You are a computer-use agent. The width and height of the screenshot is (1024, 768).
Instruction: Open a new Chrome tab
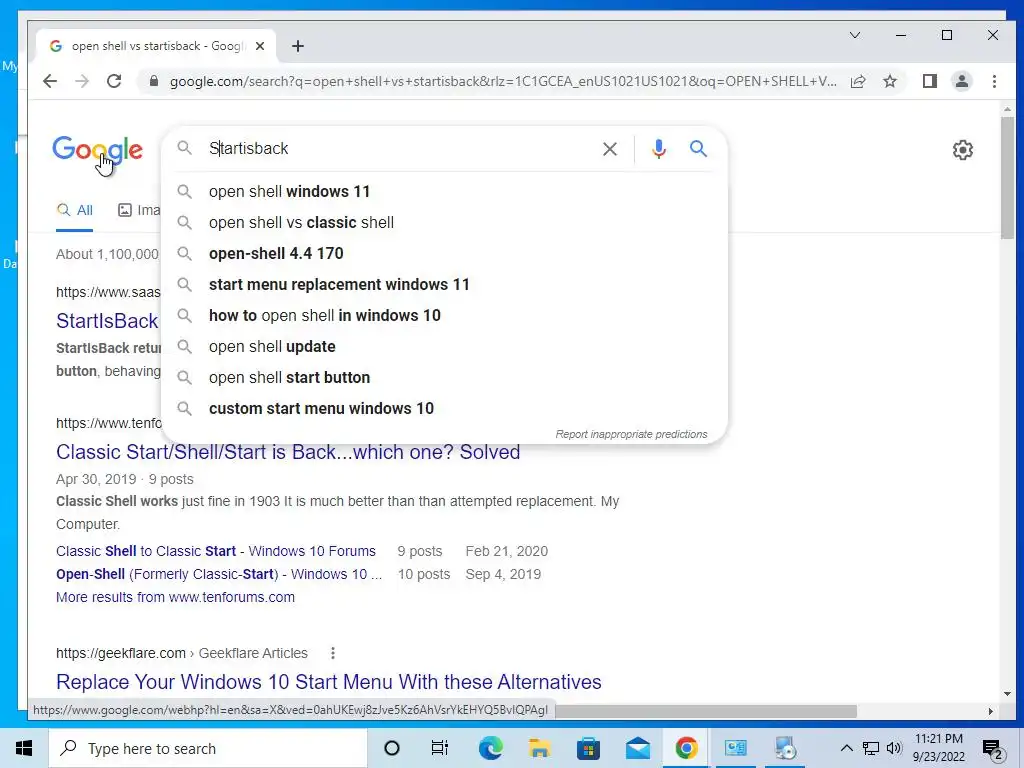(x=298, y=46)
